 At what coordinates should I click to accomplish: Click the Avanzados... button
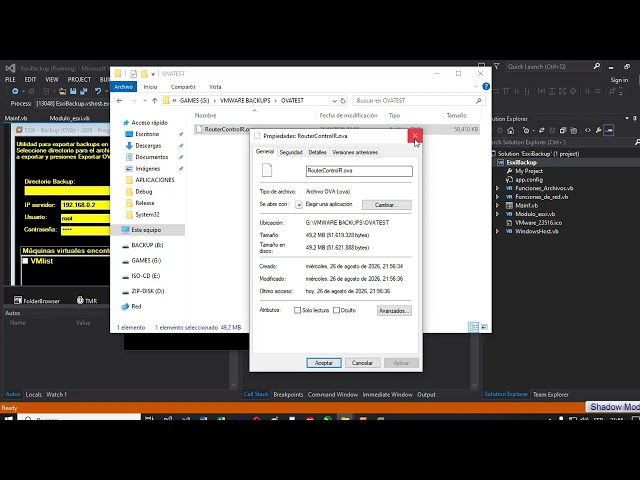tap(394, 311)
